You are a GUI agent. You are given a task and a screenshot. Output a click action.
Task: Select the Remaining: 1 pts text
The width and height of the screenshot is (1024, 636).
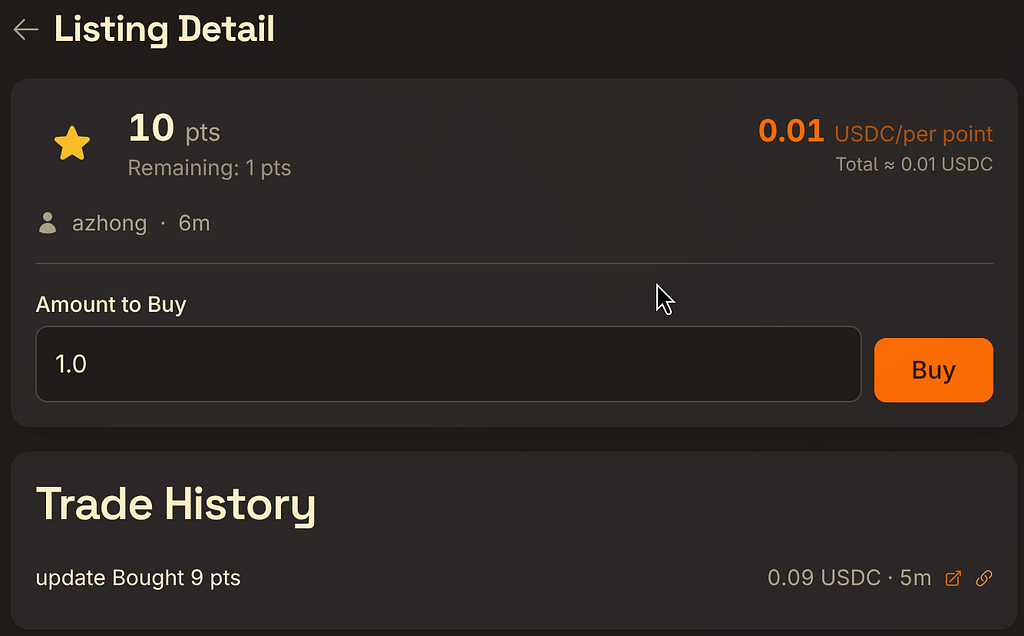coord(209,168)
